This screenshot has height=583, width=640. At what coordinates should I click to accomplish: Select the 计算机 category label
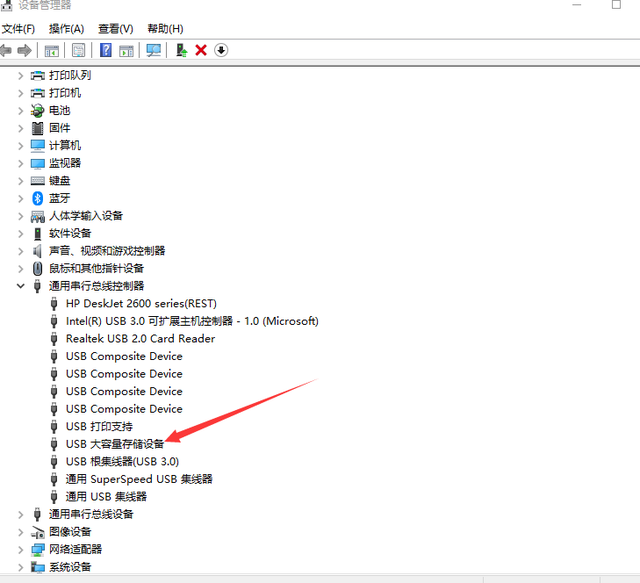click(65, 146)
